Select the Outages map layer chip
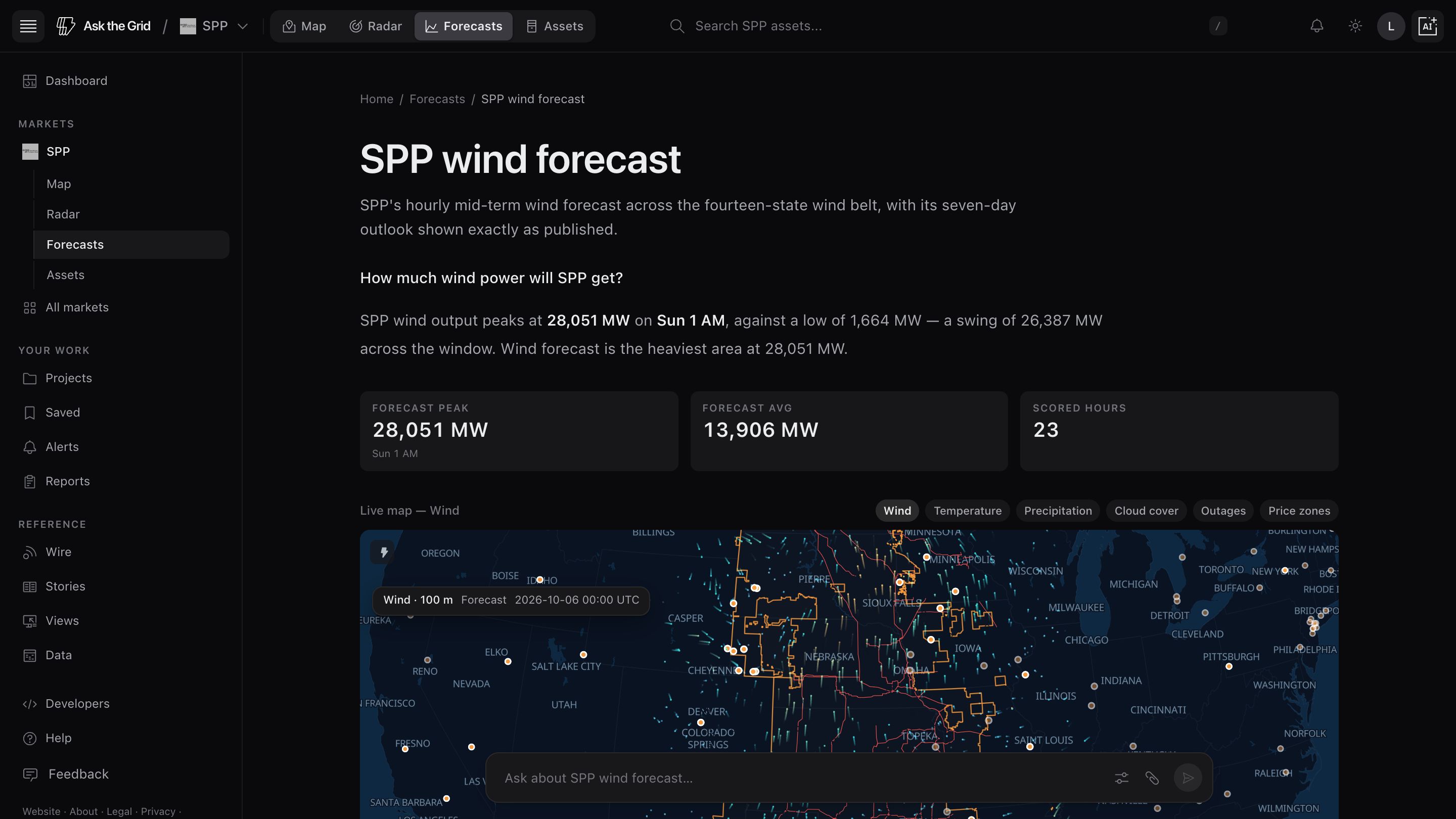 pos(1223,511)
